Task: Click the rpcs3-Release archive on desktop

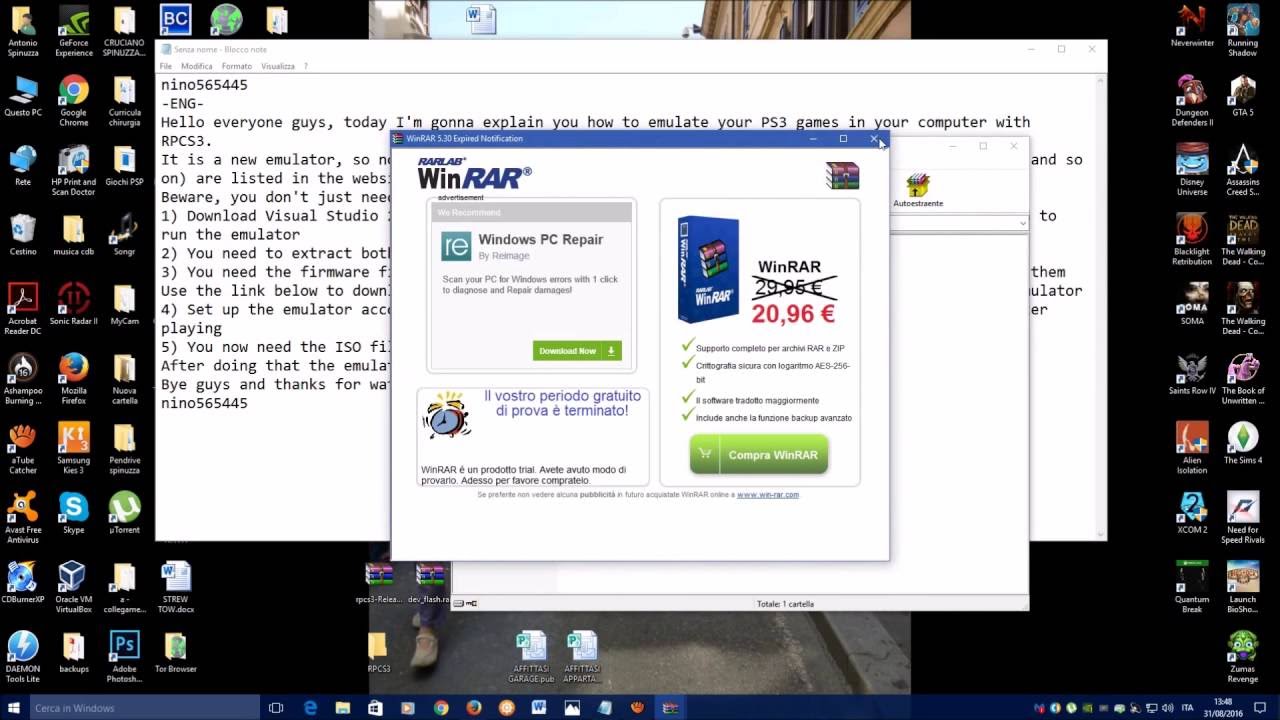Action: [x=379, y=583]
